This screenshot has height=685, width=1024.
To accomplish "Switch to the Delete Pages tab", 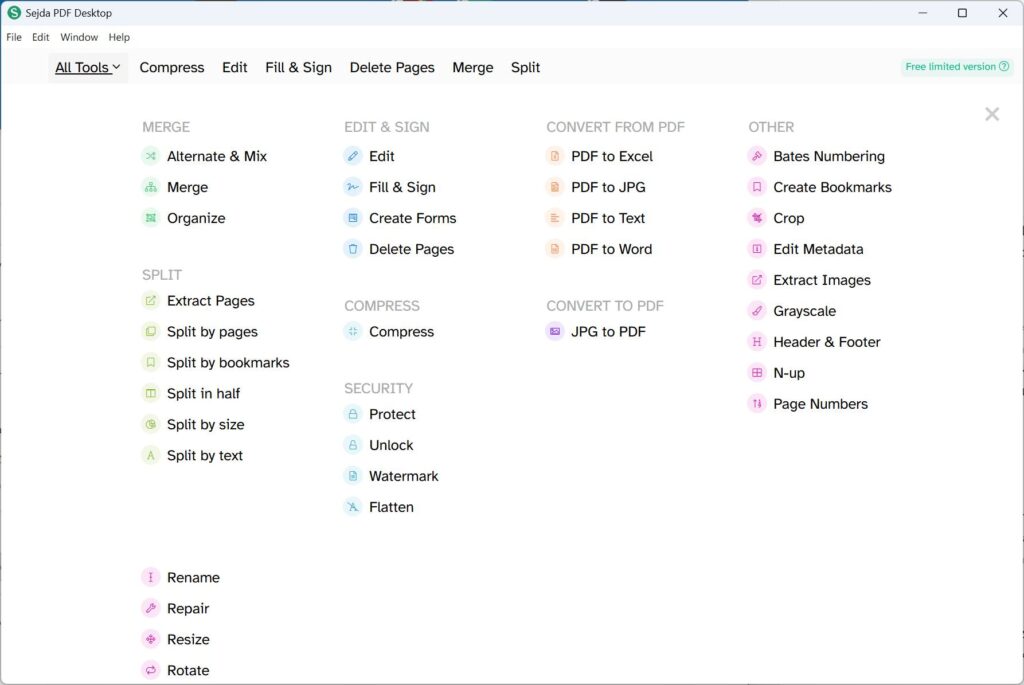I will [x=392, y=67].
